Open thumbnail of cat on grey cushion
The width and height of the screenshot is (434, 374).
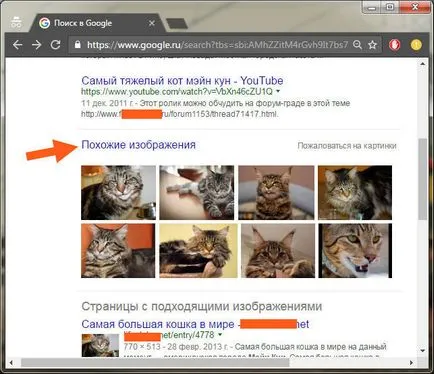[x=276, y=192]
